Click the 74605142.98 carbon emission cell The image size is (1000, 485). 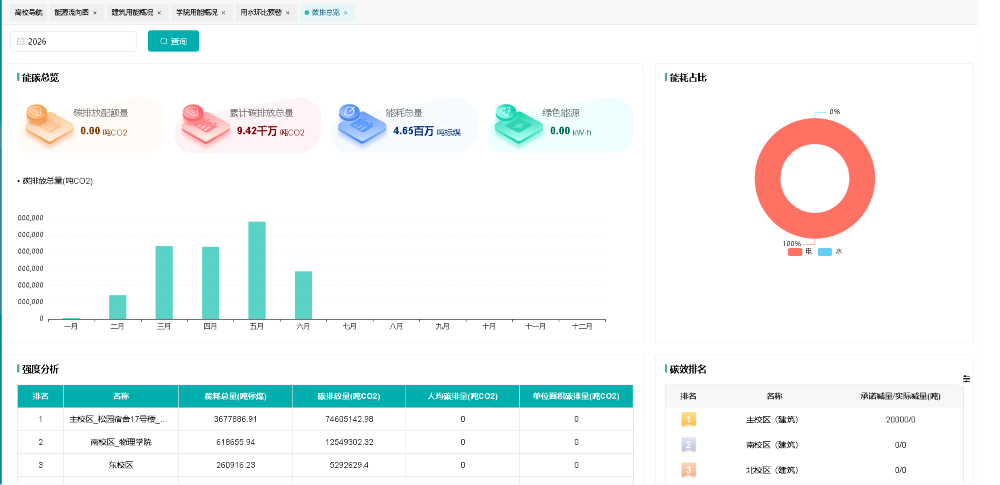click(x=349, y=420)
